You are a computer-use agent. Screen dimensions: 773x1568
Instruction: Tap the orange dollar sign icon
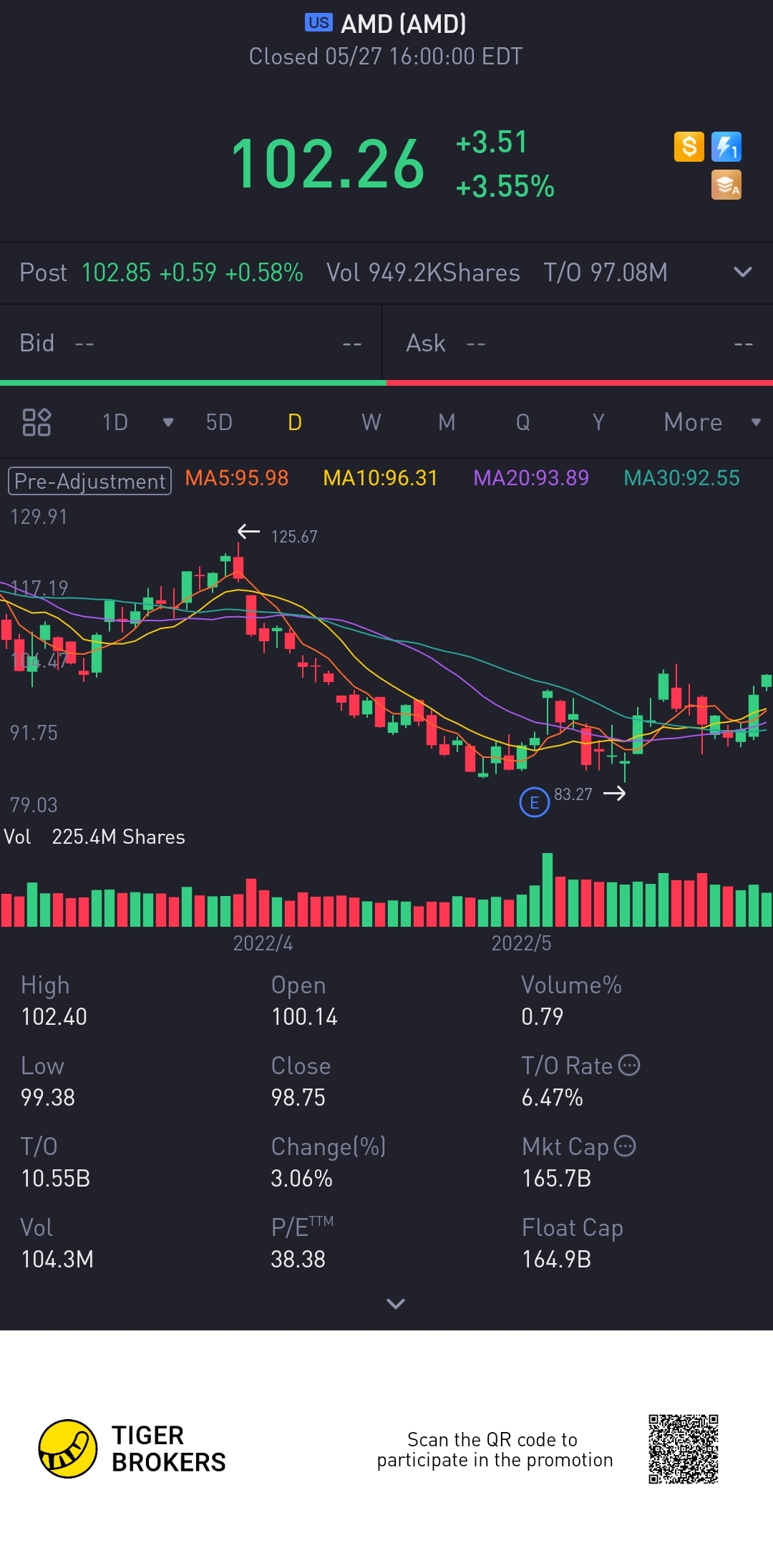pos(689,147)
